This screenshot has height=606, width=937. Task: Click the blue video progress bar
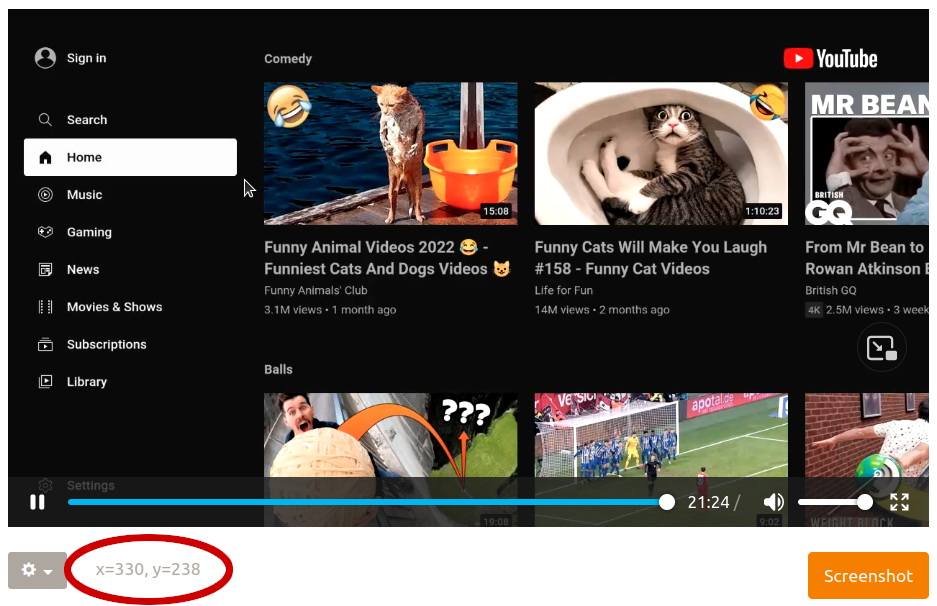[x=368, y=502]
